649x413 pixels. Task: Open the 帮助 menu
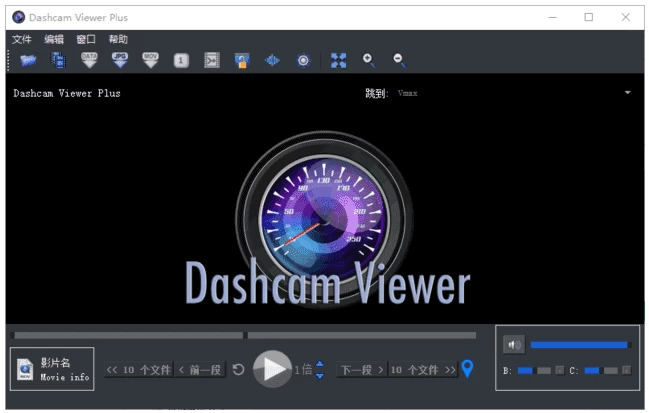(x=118, y=39)
